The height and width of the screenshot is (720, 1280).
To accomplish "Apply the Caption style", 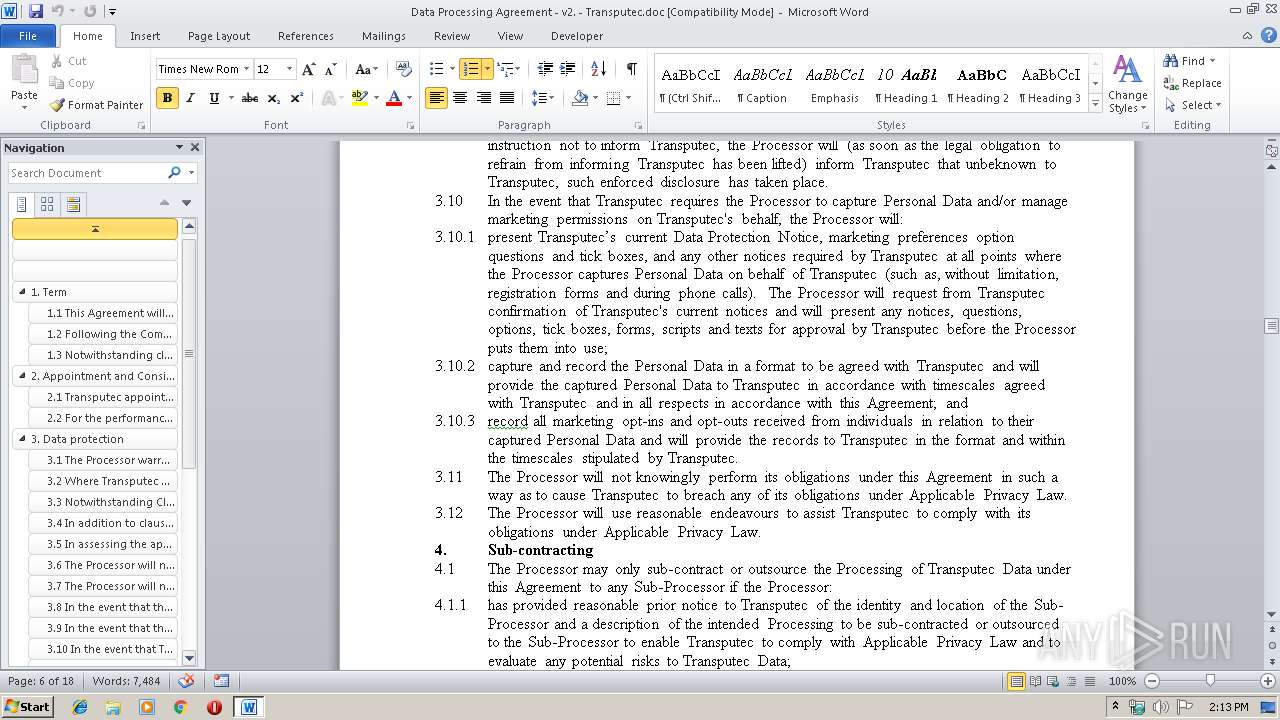I will 763,84.
